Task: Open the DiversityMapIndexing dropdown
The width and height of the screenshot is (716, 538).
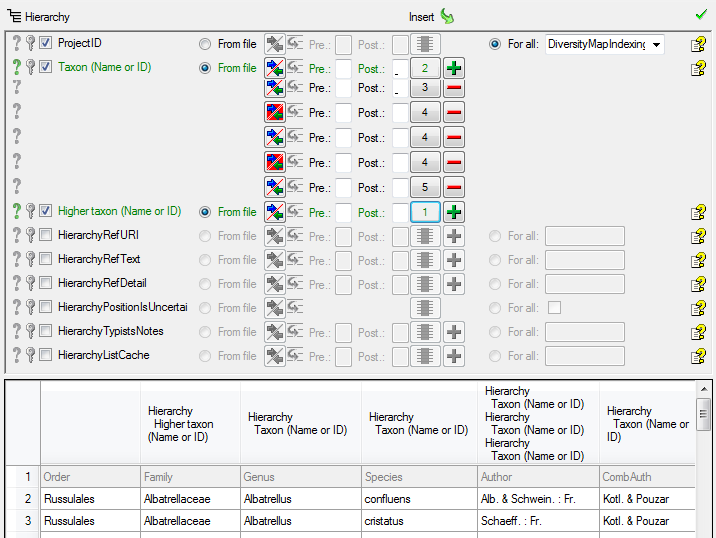Action: point(656,44)
